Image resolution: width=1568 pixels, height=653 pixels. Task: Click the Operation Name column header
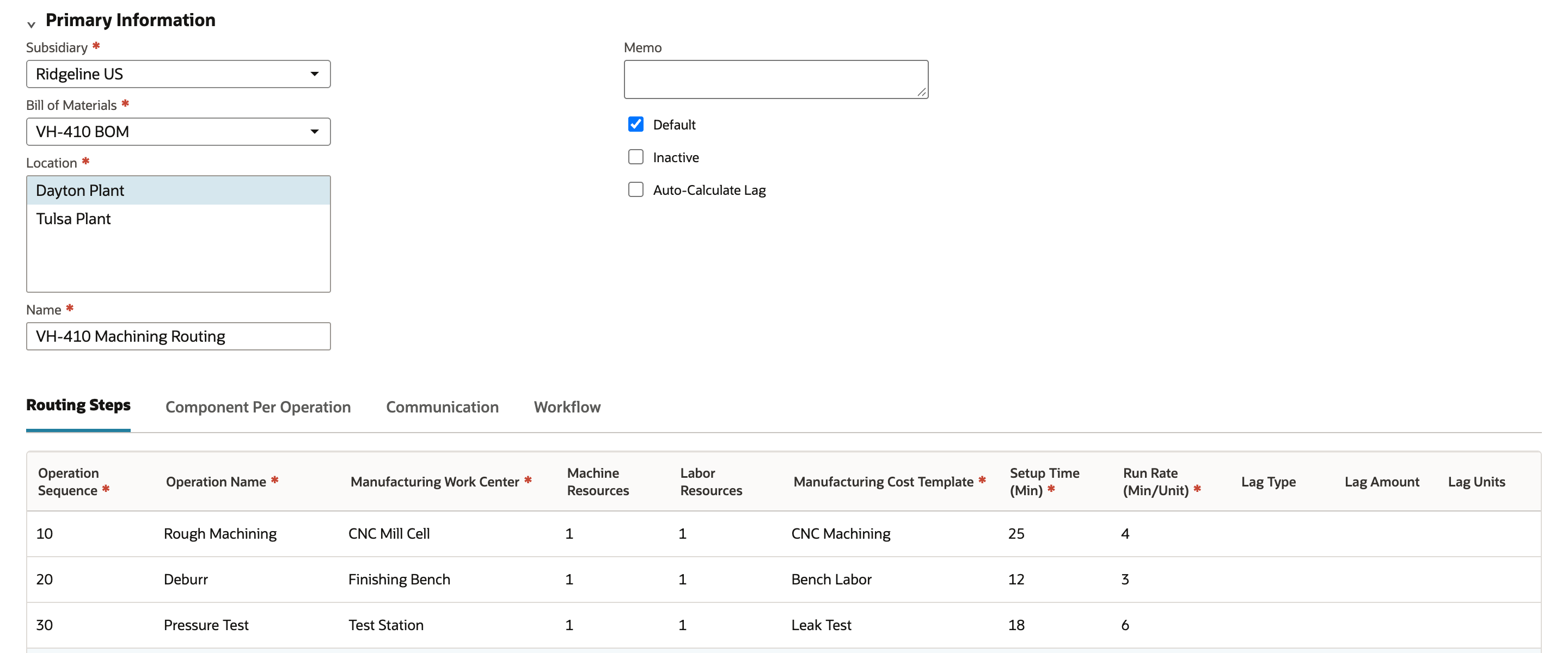click(222, 482)
